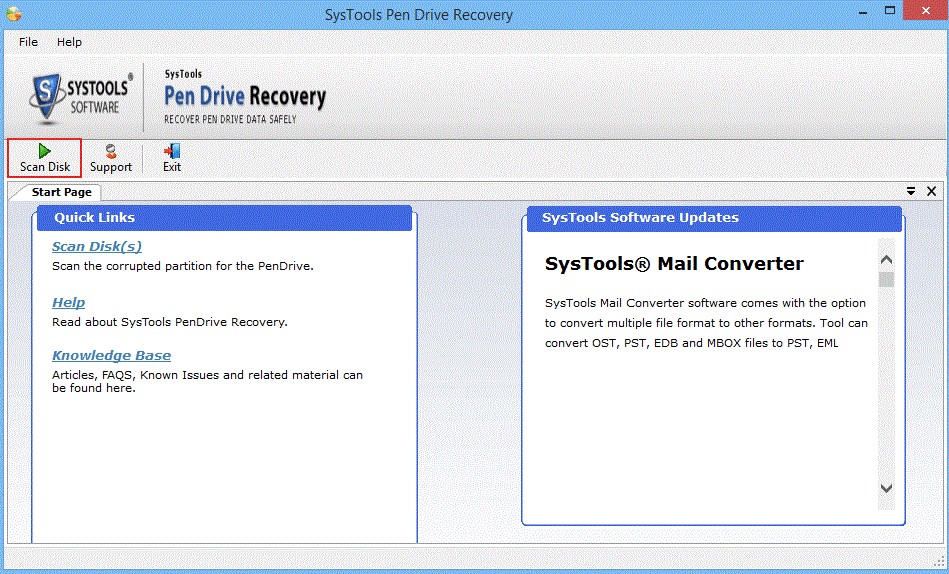Click the Pen Drive Recovery banner title
This screenshot has width=949, height=574.
click(x=245, y=96)
